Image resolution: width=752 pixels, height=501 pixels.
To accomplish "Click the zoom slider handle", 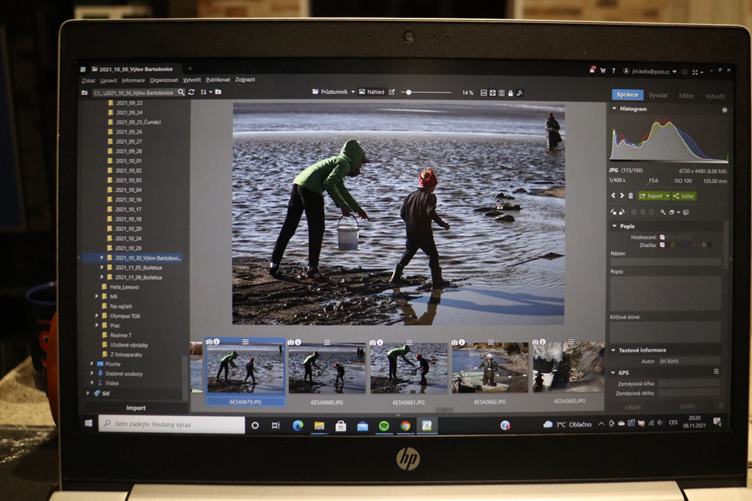I will click(x=409, y=93).
